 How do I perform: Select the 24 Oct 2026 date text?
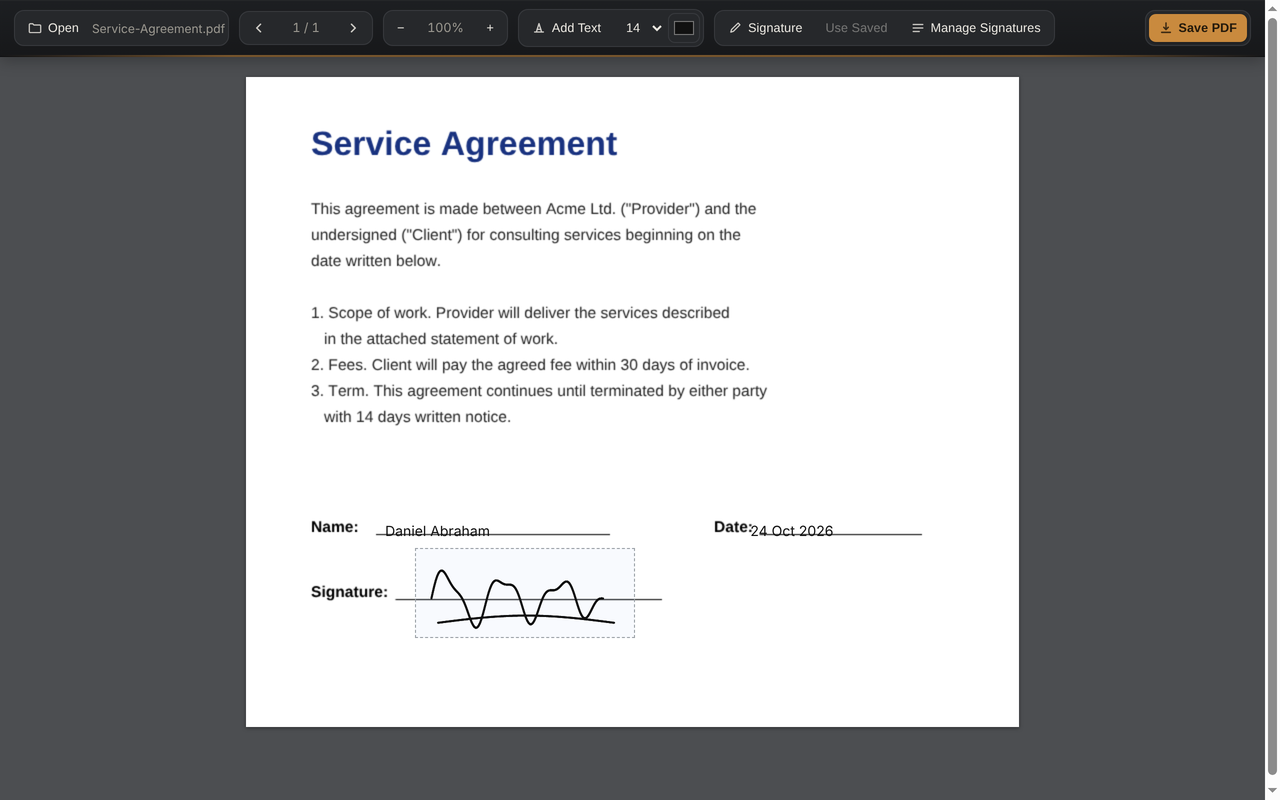click(791, 531)
